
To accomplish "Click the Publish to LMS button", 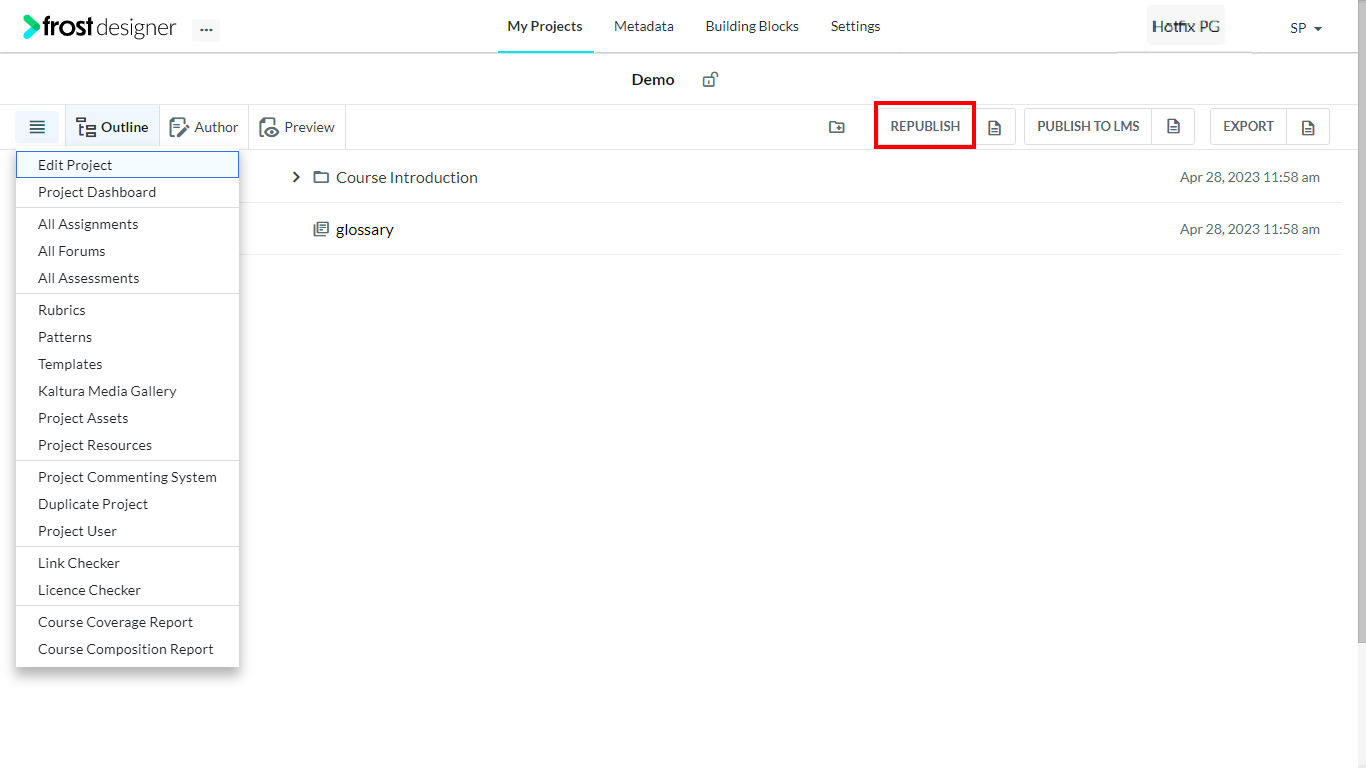I will coord(1088,127).
